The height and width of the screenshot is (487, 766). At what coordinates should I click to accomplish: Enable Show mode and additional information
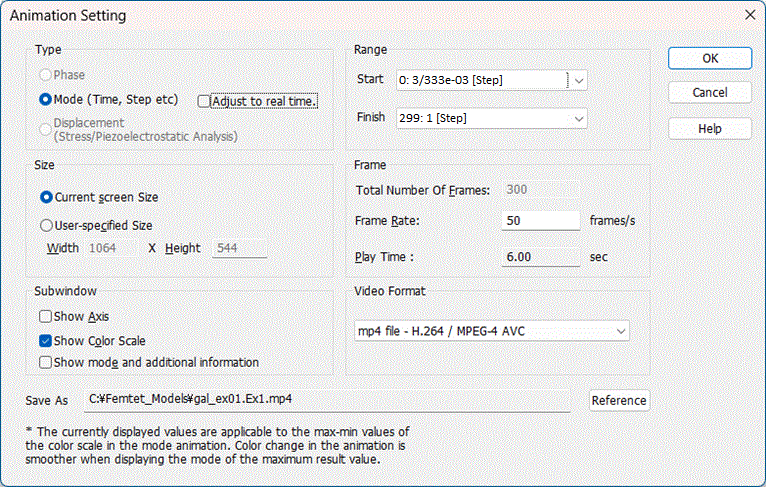pos(45,362)
